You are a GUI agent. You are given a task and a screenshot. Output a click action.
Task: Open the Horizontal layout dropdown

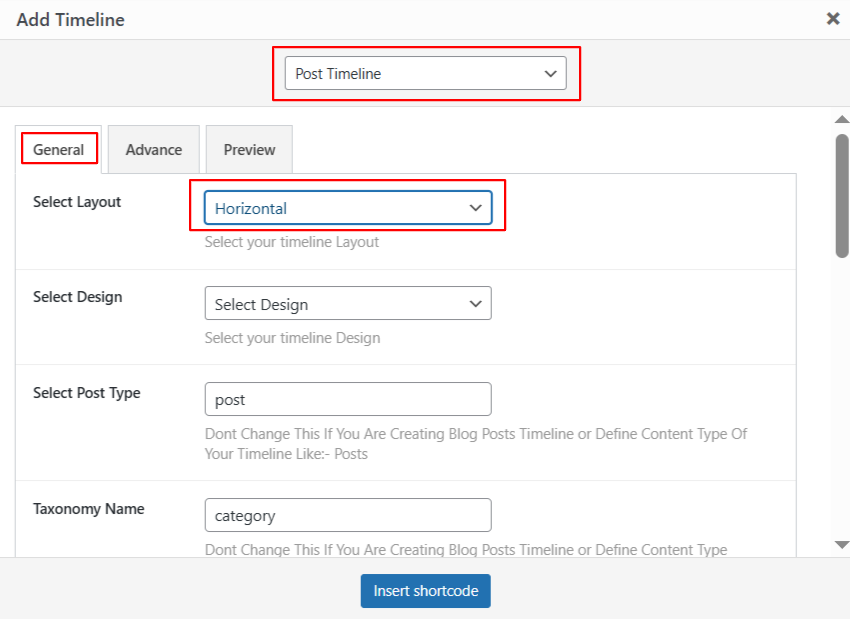click(x=347, y=208)
